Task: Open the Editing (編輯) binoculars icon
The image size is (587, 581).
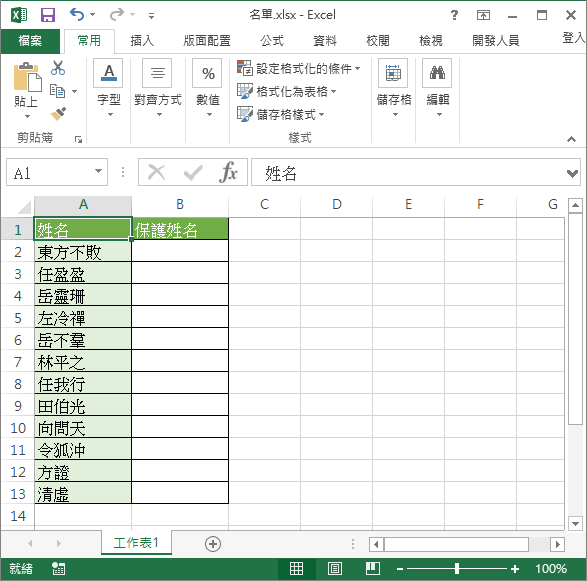Action: click(437, 73)
